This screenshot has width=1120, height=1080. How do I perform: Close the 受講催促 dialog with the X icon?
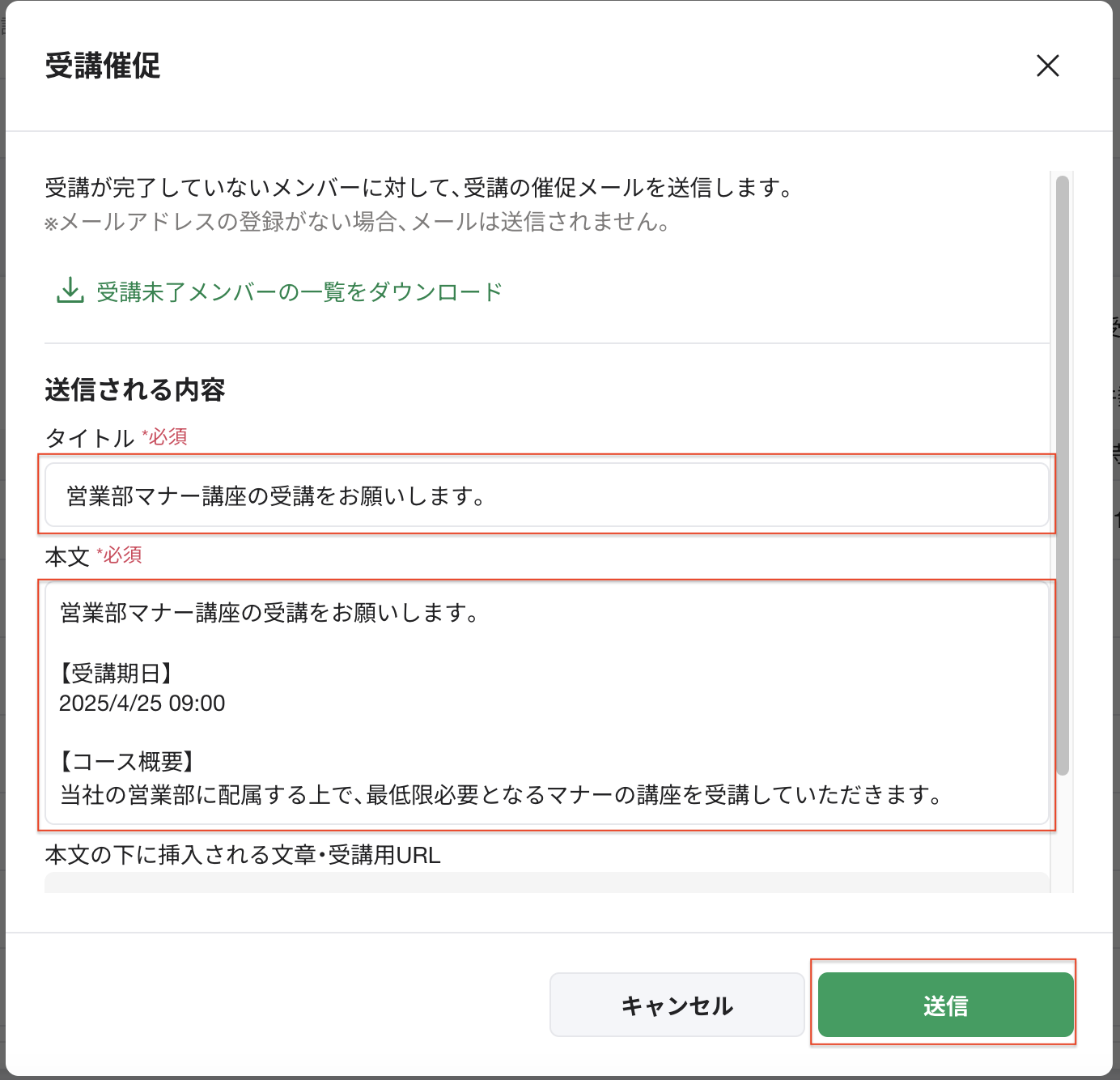click(1048, 66)
